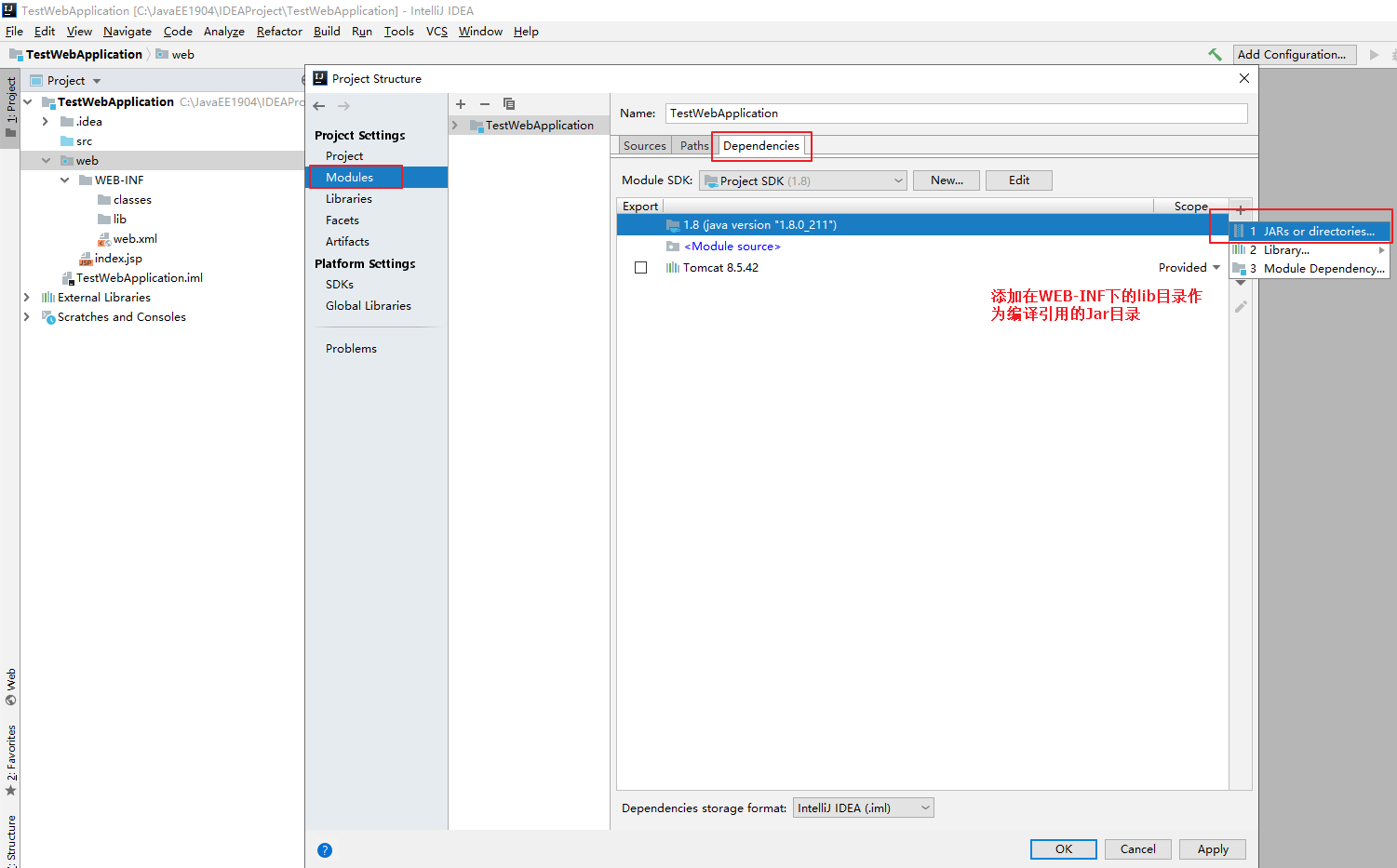Click the Edit button next to Module SDK
Screen dimensions: 1397x868
(x=1019, y=180)
